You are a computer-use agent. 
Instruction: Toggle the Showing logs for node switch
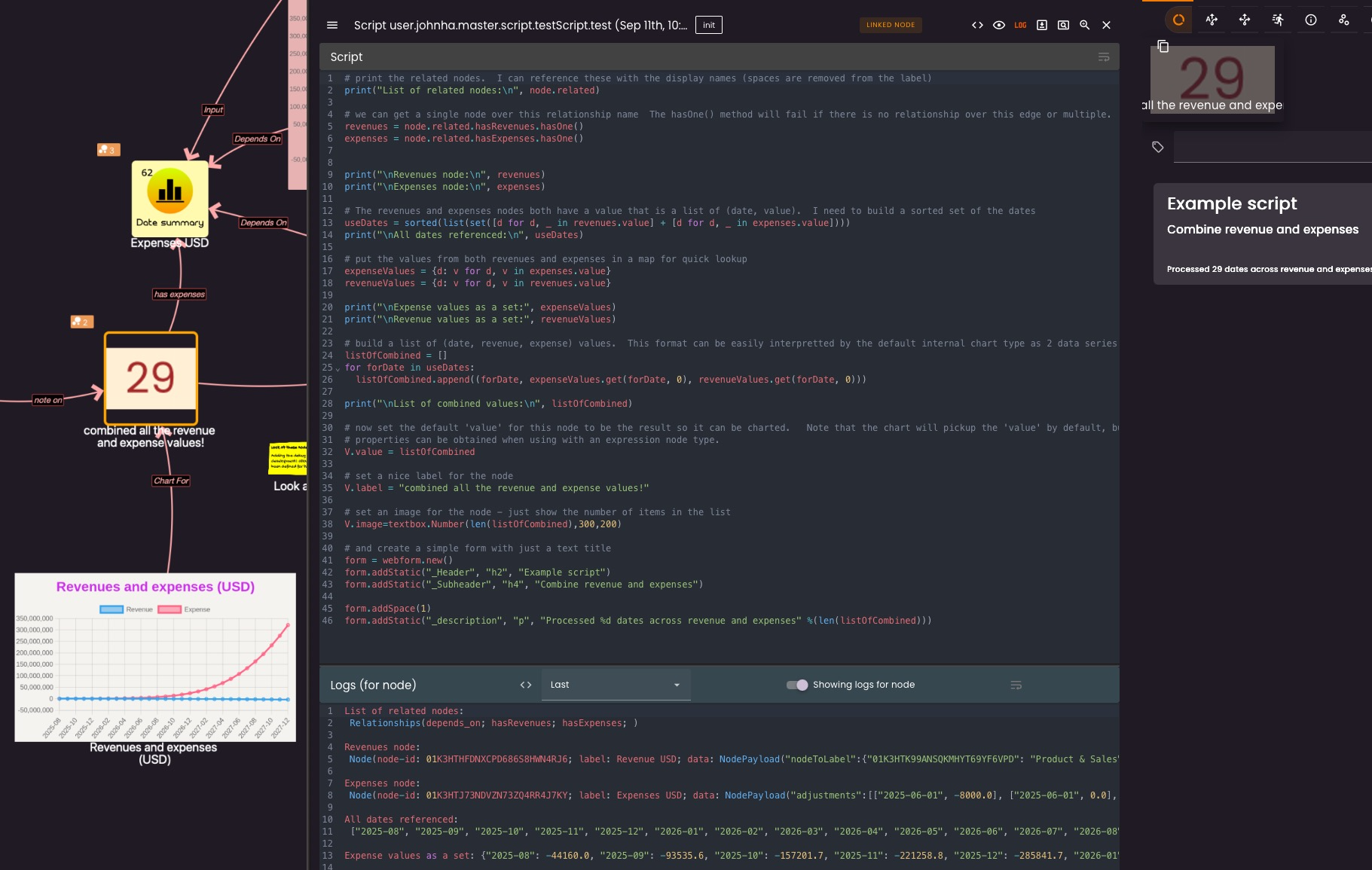click(x=797, y=685)
